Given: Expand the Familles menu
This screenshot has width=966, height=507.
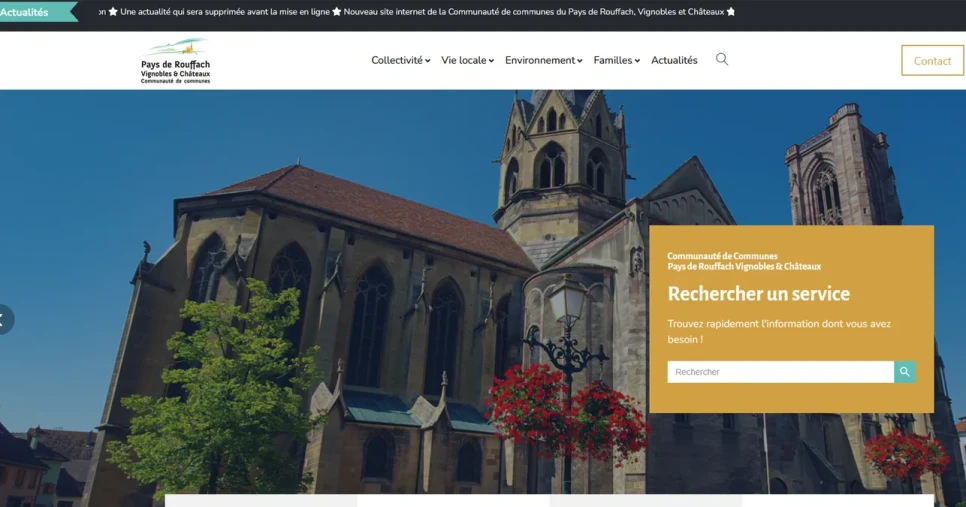Looking at the screenshot, I should pyautogui.click(x=617, y=60).
